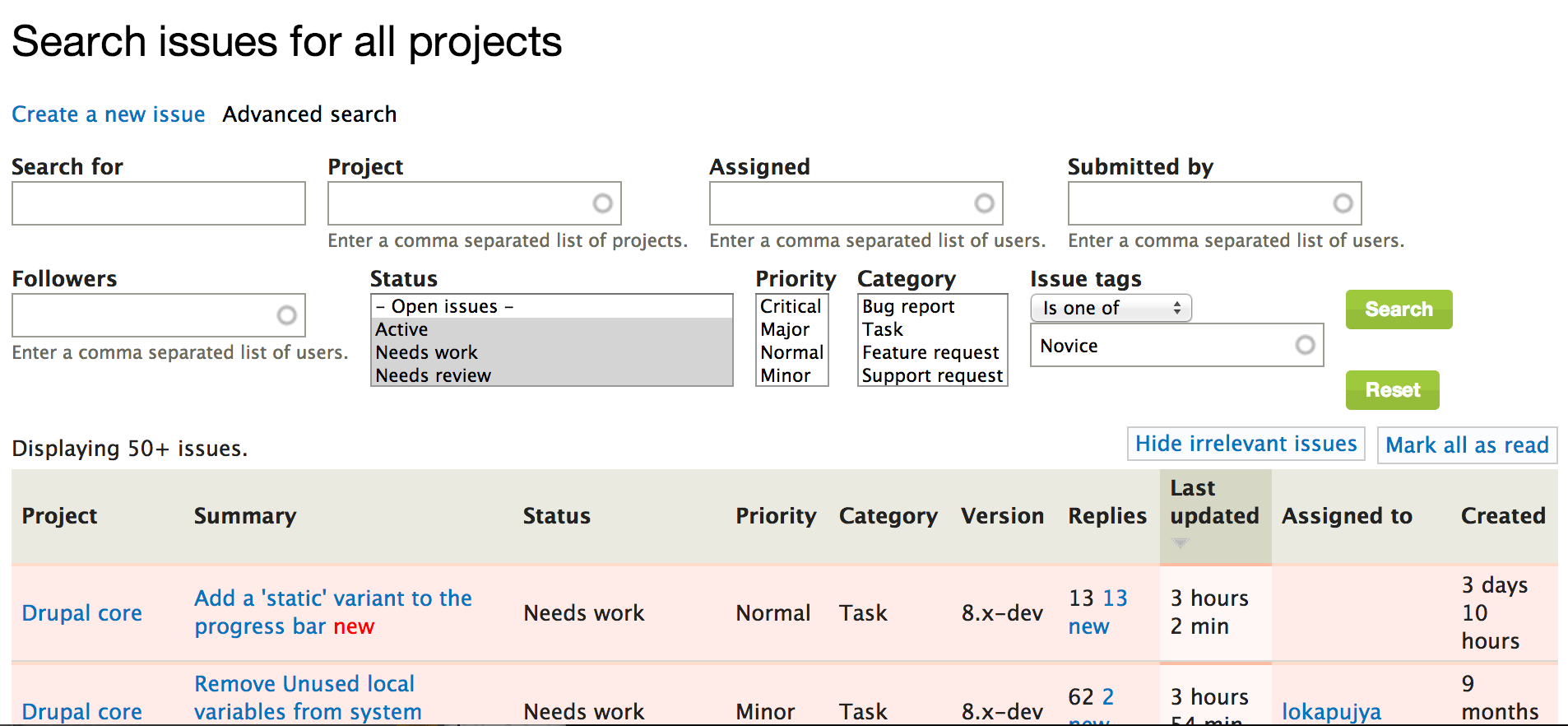Open 'Add a 'static' variant' issue link
The image size is (1568, 726).
333,612
